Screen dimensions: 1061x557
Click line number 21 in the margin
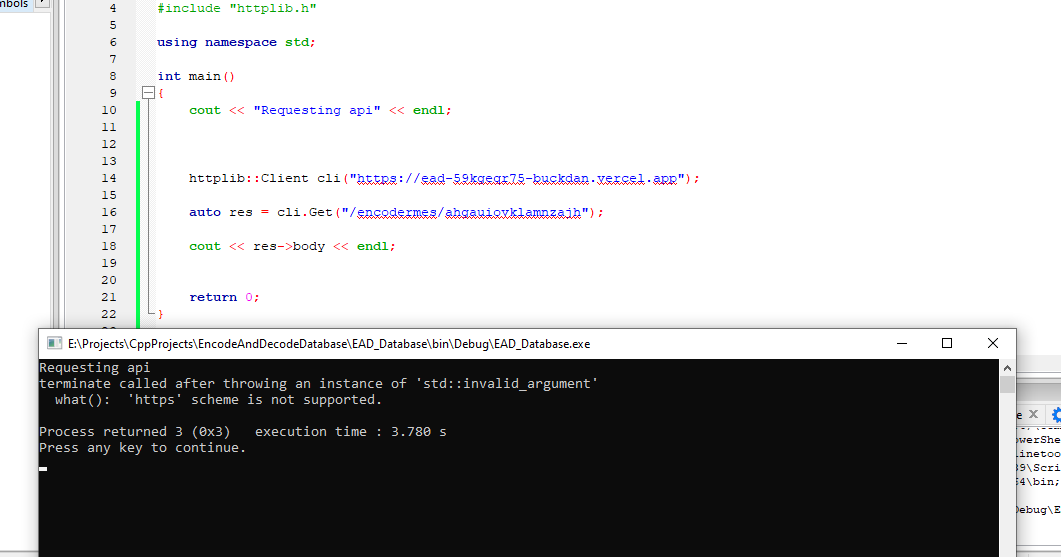pyautogui.click(x=109, y=296)
